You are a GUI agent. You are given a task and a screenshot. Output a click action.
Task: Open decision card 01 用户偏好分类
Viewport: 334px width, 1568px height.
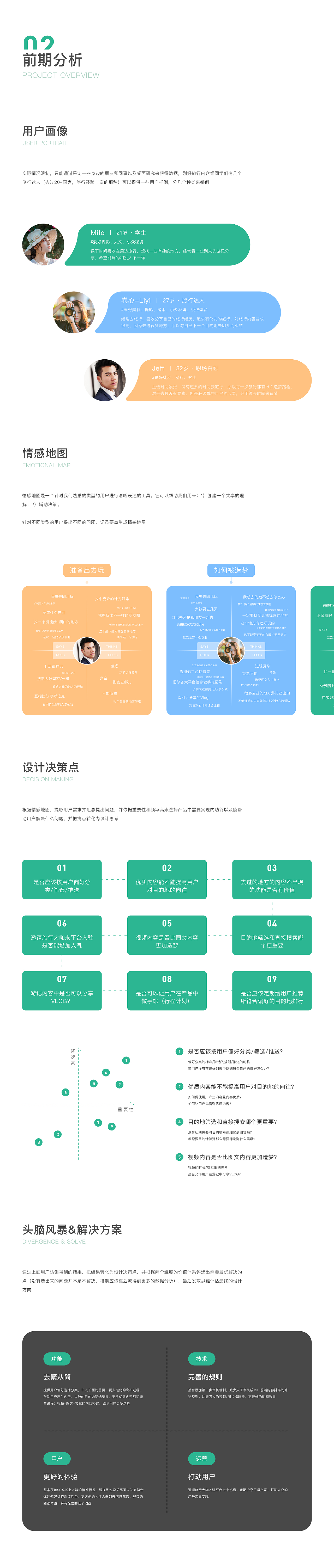62,880
